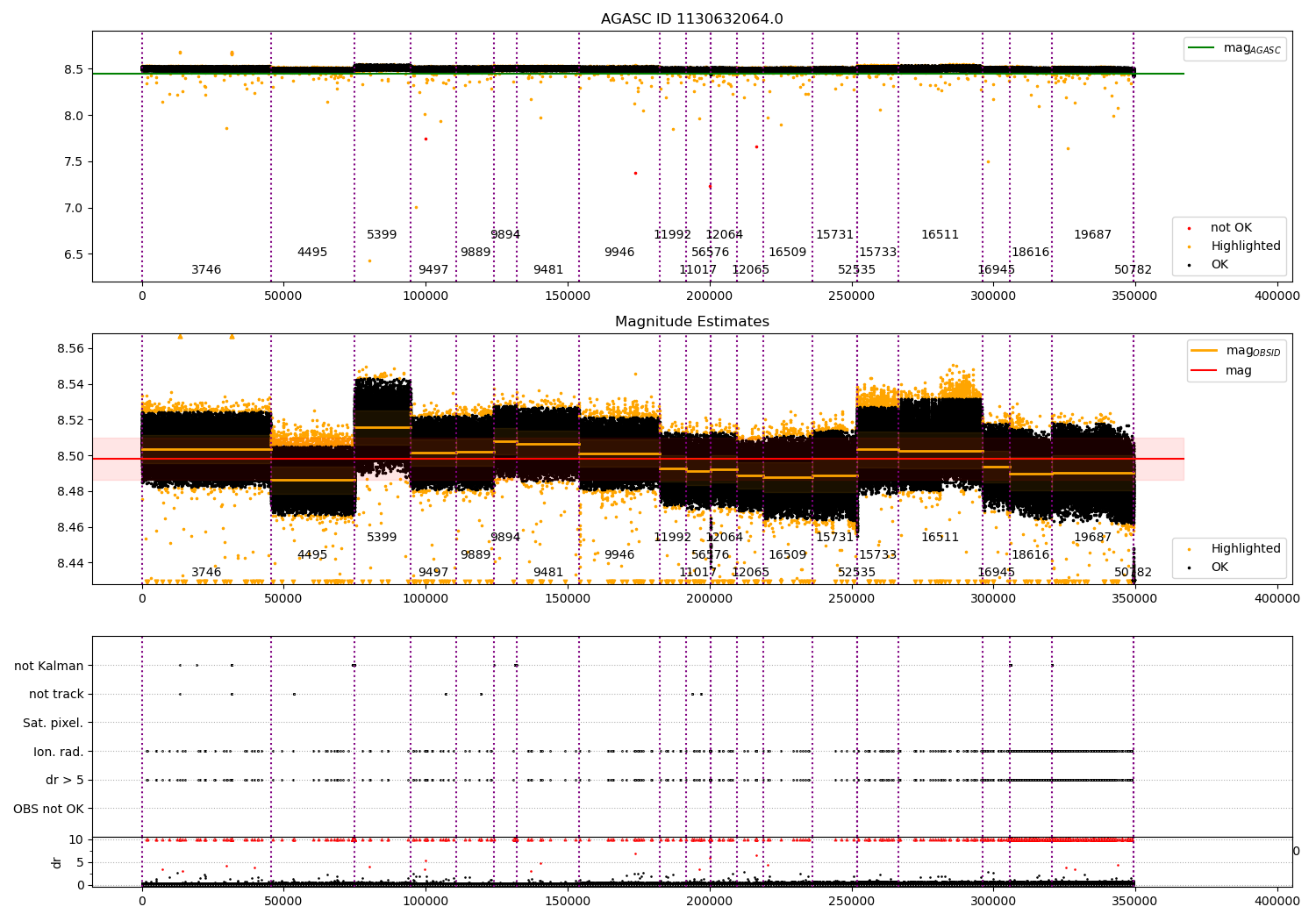Click obsid label 19687 in the top plot
This screenshot has height=921, width=1316.
[x=1092, y=234]
